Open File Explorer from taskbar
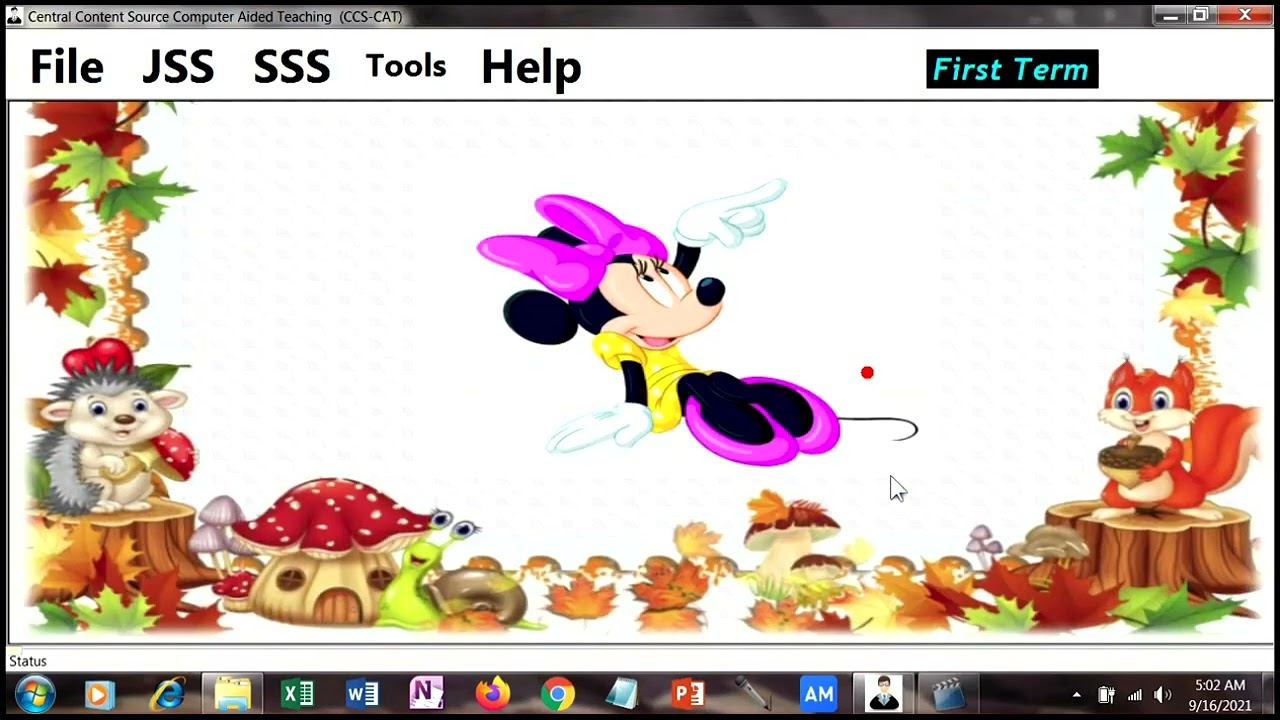The image size is (1280, 720). (x=232, y=693)
